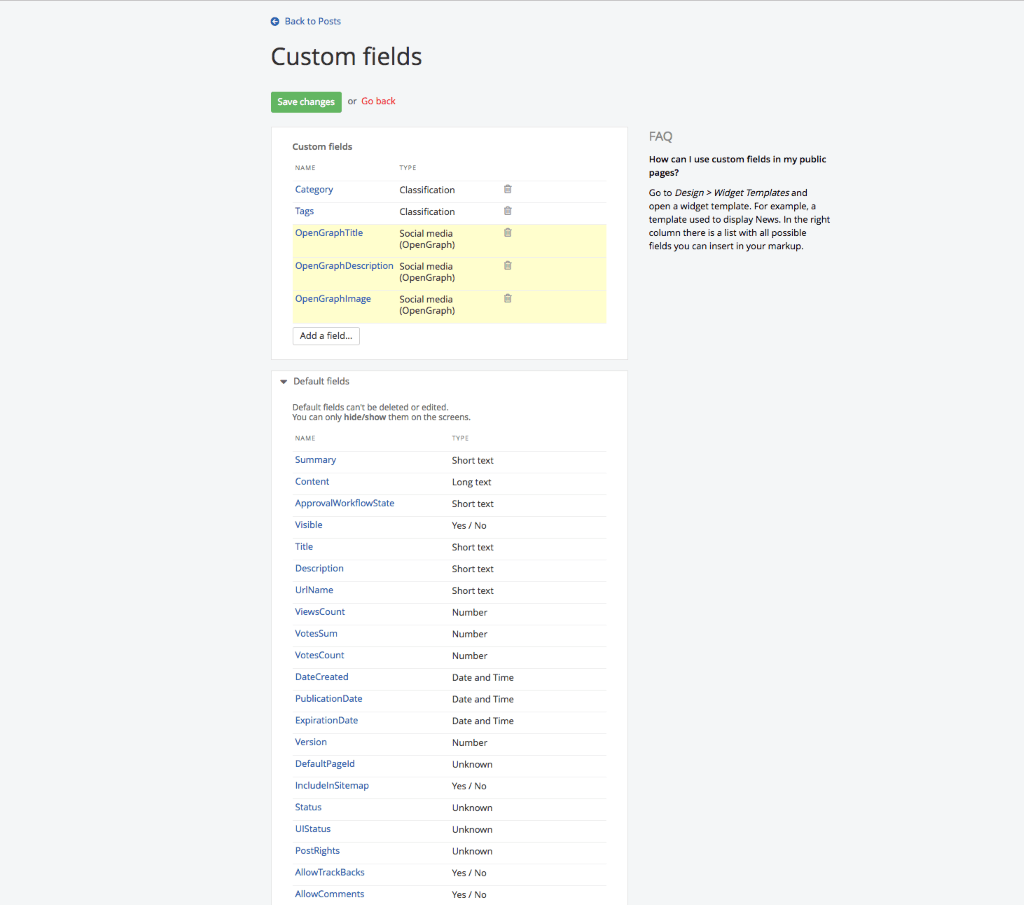
Task: Click the back arrow icon near Back to Posts
Action: point(275,21)
